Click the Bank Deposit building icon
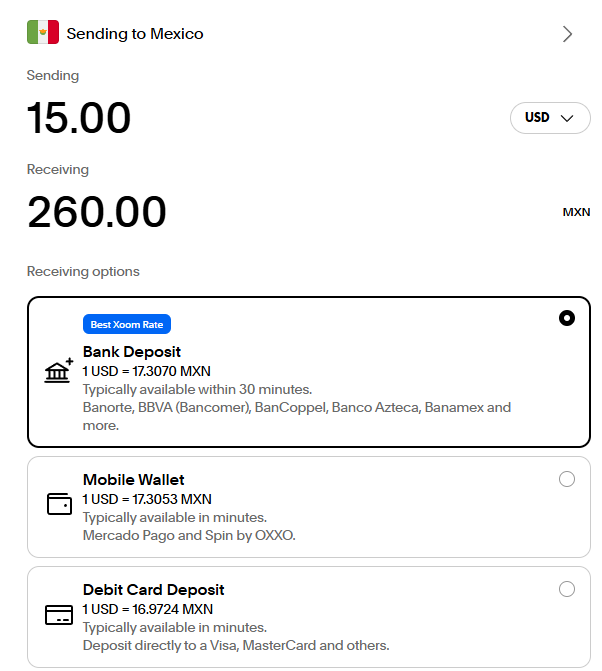The image size is (602, 671). click(x=59, y=371)
